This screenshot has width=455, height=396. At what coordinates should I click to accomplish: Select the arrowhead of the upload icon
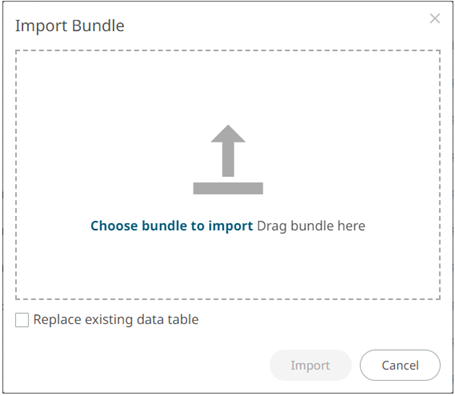228,134
